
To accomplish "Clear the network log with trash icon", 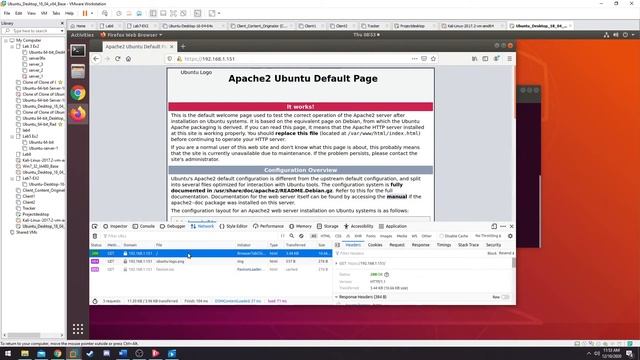I will (x=95, y=236).
